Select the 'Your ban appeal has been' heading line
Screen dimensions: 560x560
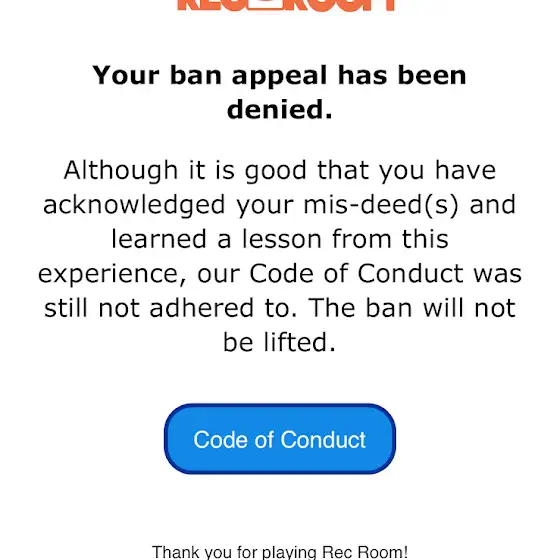(x=279, y=76)
